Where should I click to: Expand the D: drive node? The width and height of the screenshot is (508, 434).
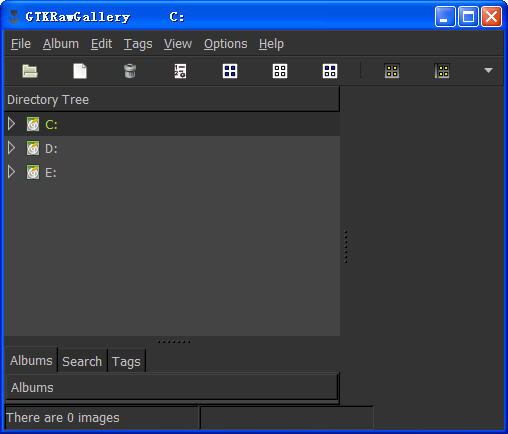(11, 148)
